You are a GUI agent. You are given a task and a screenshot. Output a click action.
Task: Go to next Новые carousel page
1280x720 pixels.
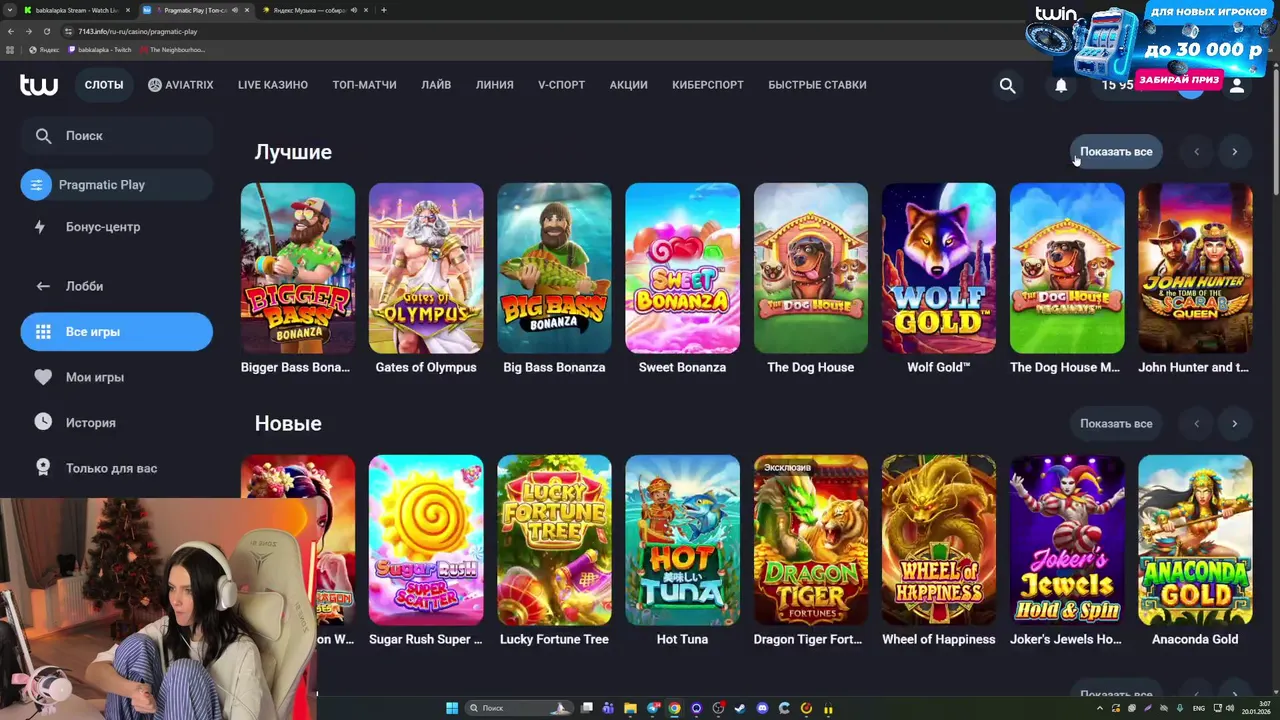tap(1234, 424)
